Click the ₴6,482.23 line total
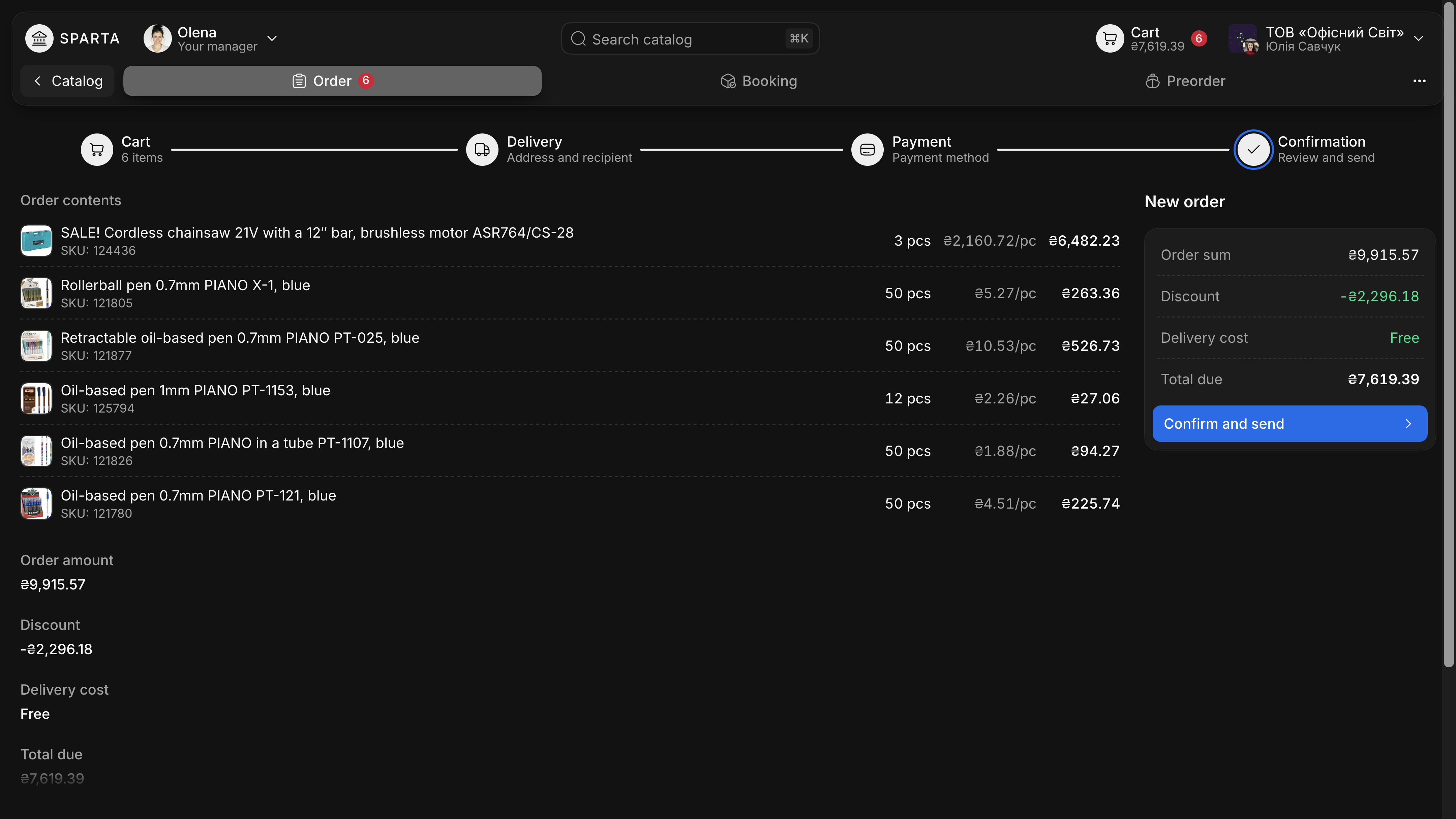1456x819 pixels. [x=1084, y=241]
